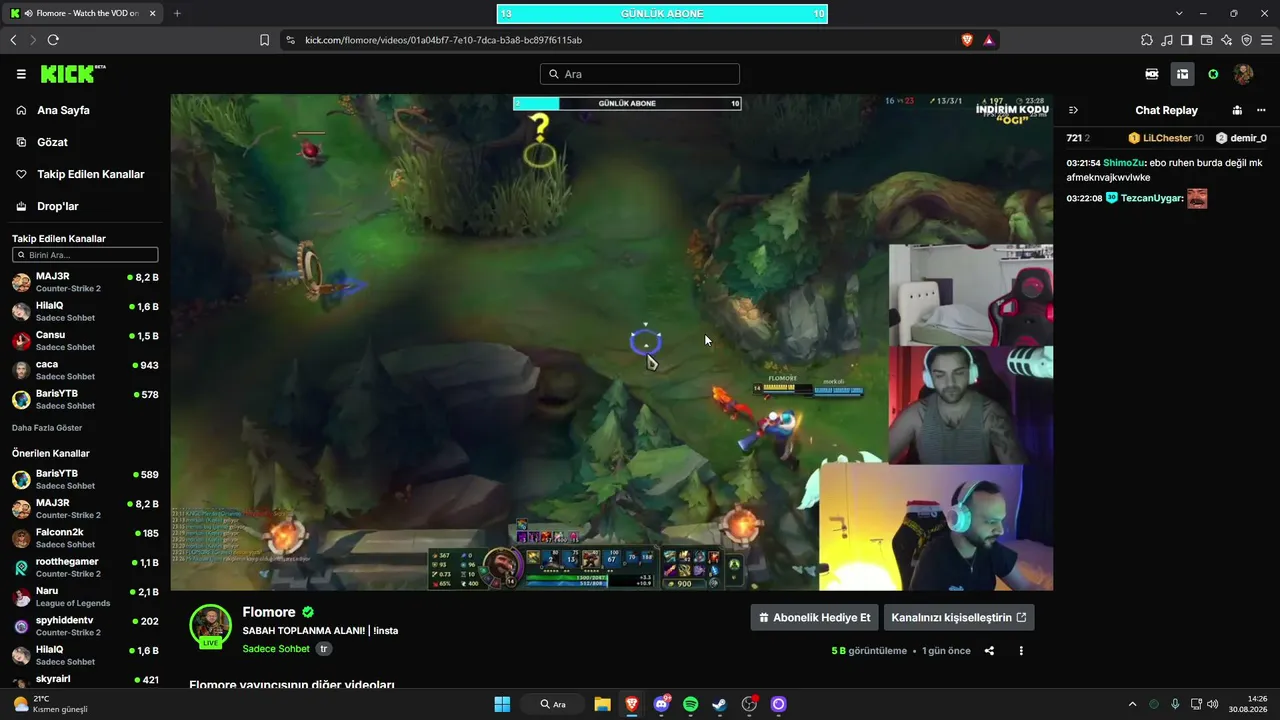Open spyhiddentv recommended channel

(85, 626)
